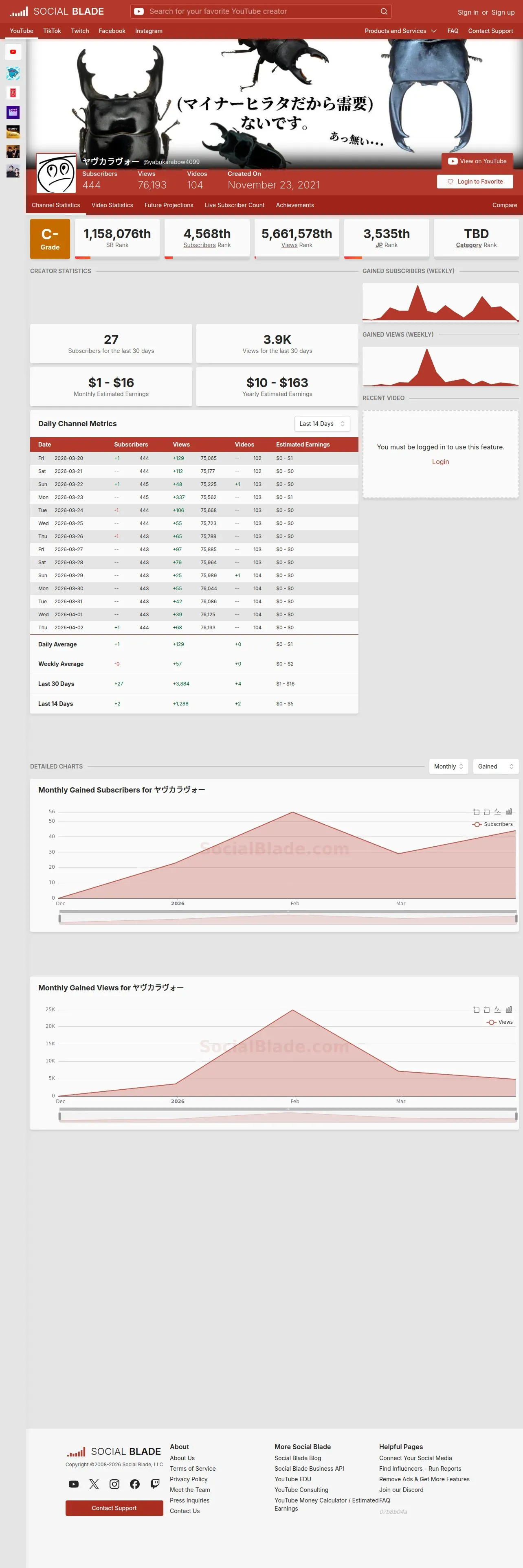523x1568 pixels.
Task: Click the magnifier icon in the search bar
Action: click(384, 11)
